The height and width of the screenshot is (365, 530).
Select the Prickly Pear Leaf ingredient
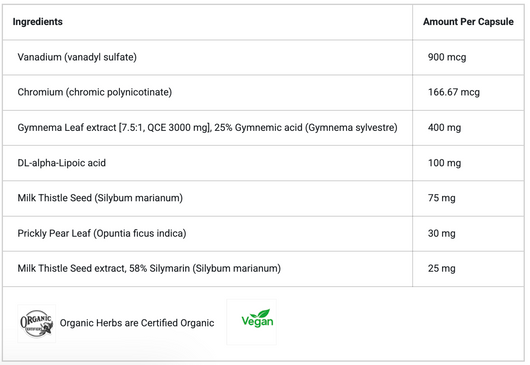pyautogui.click(x=102, y=233)
